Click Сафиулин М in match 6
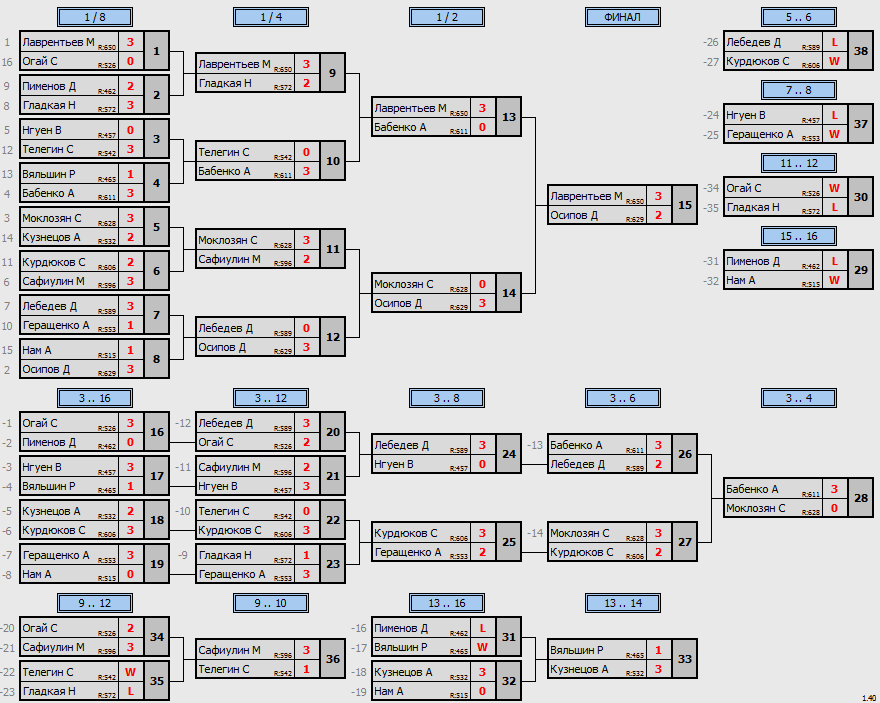The width and height of the screenshot is (880, 703). [x=53, y=281]
